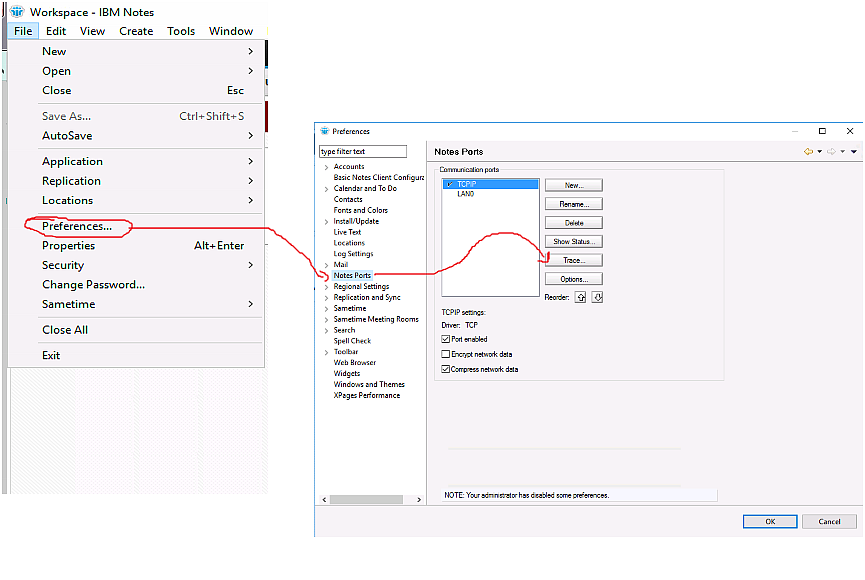865x580 pixels.
Task: Go forward in Preferences navigation
Action: click(x=831, y=151)
